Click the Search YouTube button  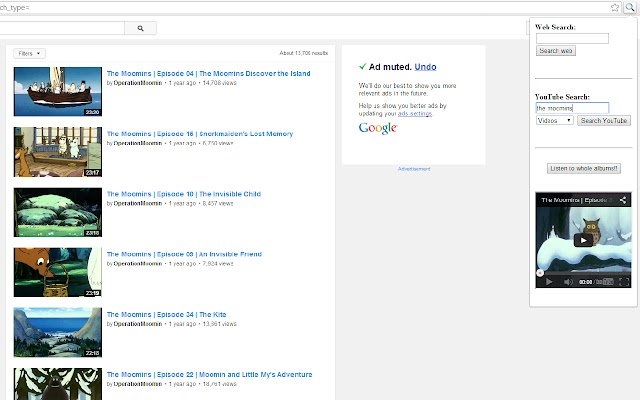tap(604, 120)
